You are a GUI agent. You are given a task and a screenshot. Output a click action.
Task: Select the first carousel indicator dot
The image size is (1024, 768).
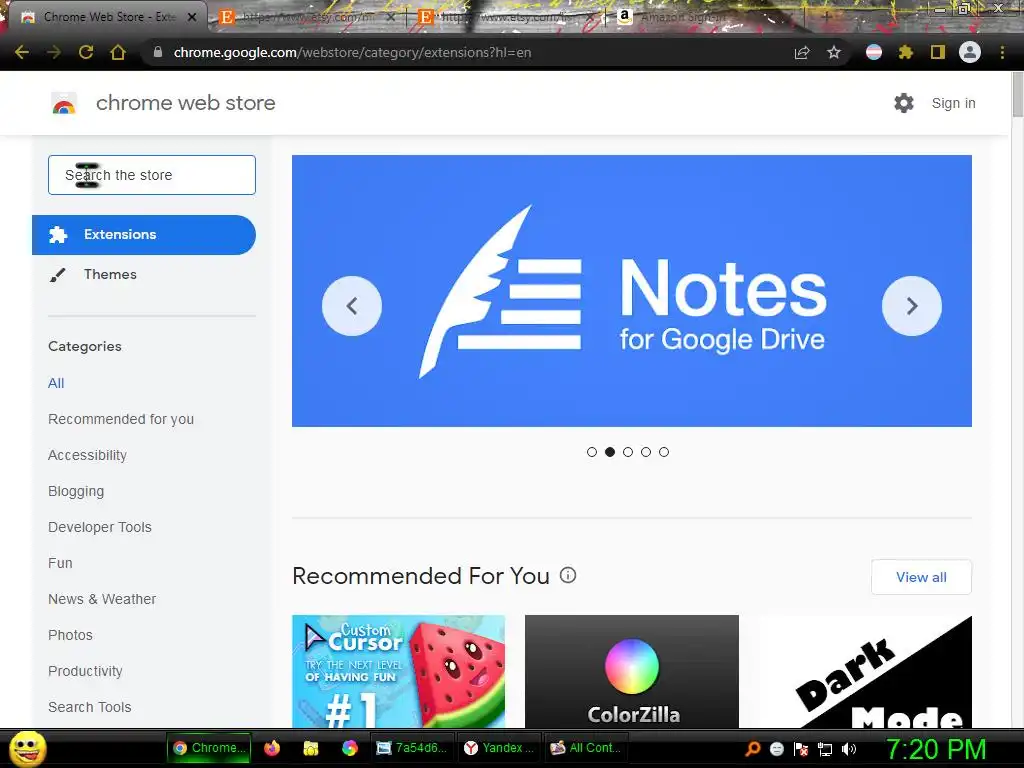(x=592, y=452)
